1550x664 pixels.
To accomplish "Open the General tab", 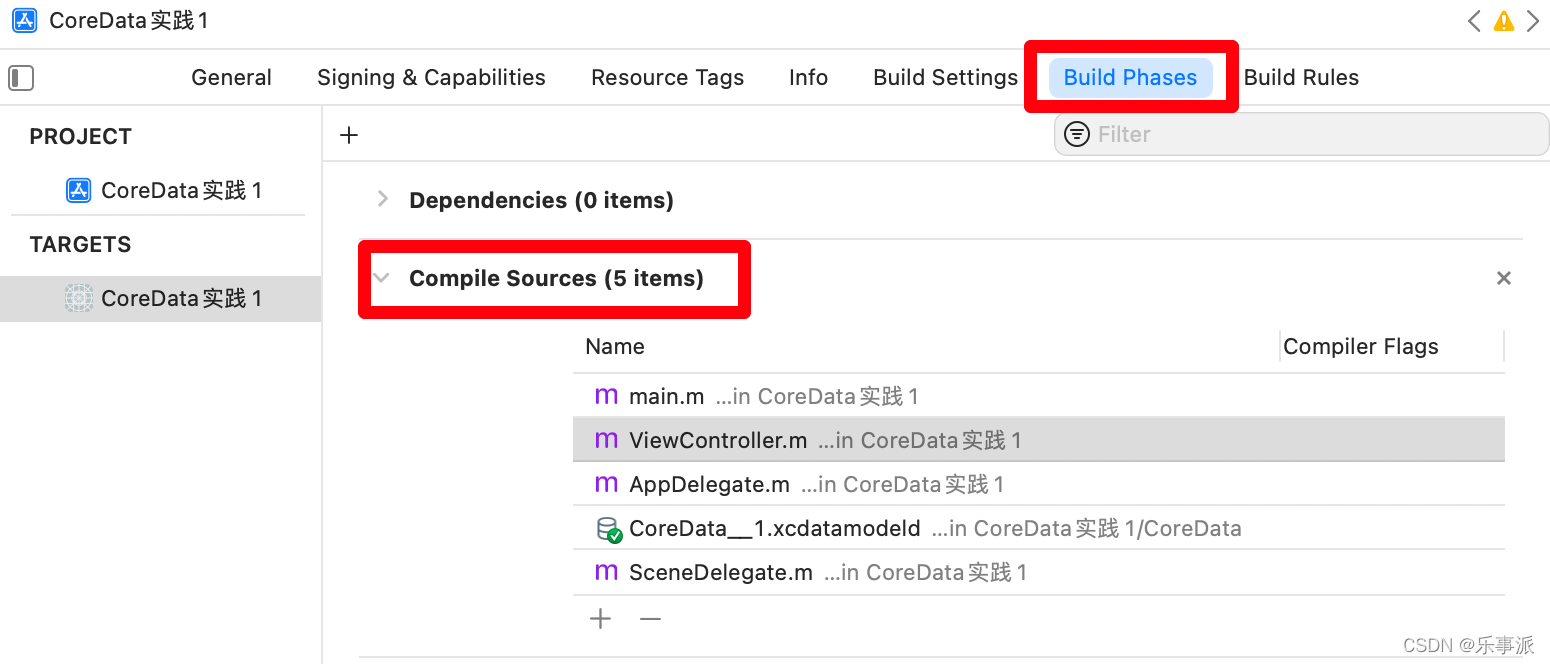I will 231,78.
